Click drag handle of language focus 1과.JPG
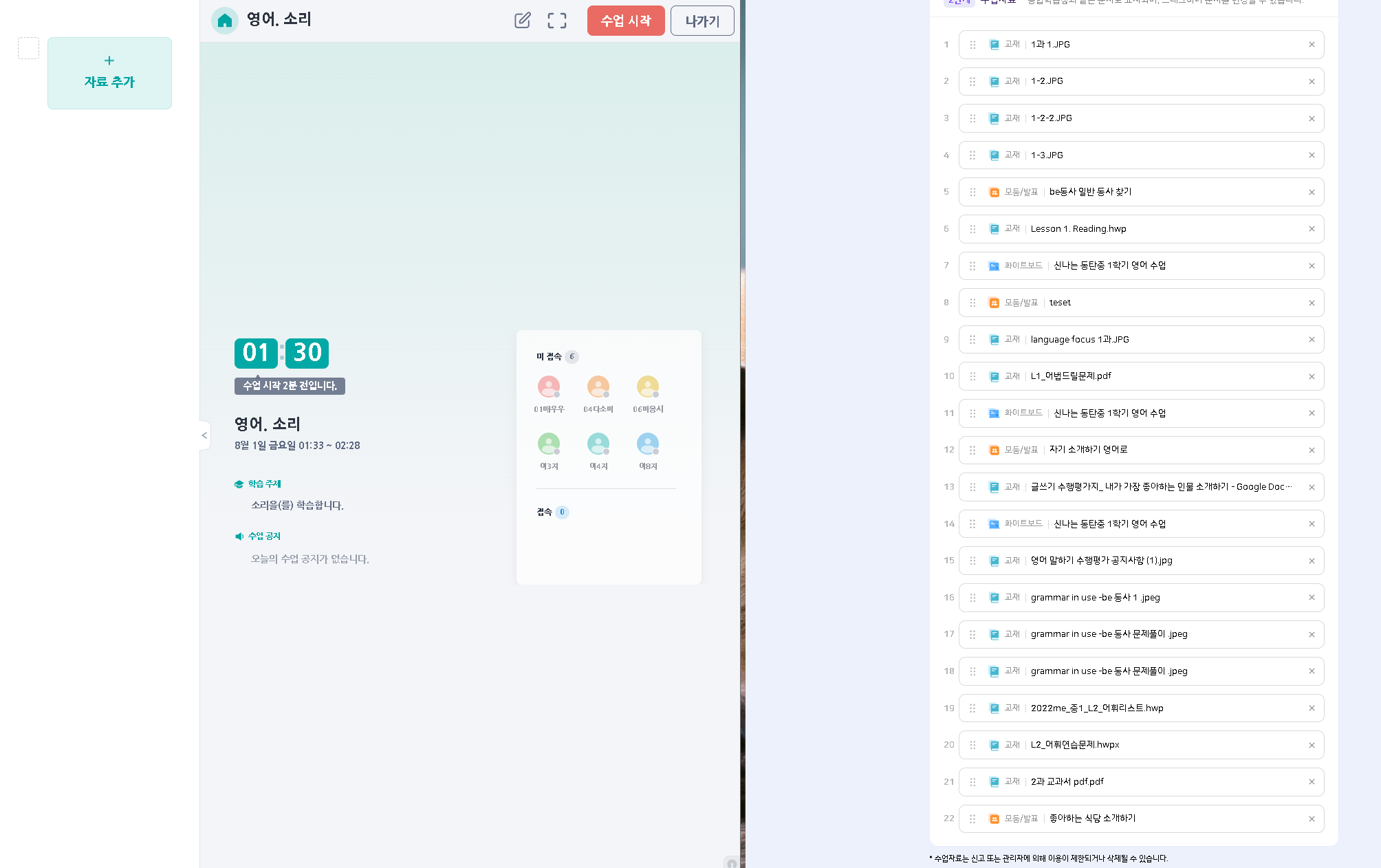This screenshot has width=1381, height=868. pyautogui.click(x=972, y=340)
